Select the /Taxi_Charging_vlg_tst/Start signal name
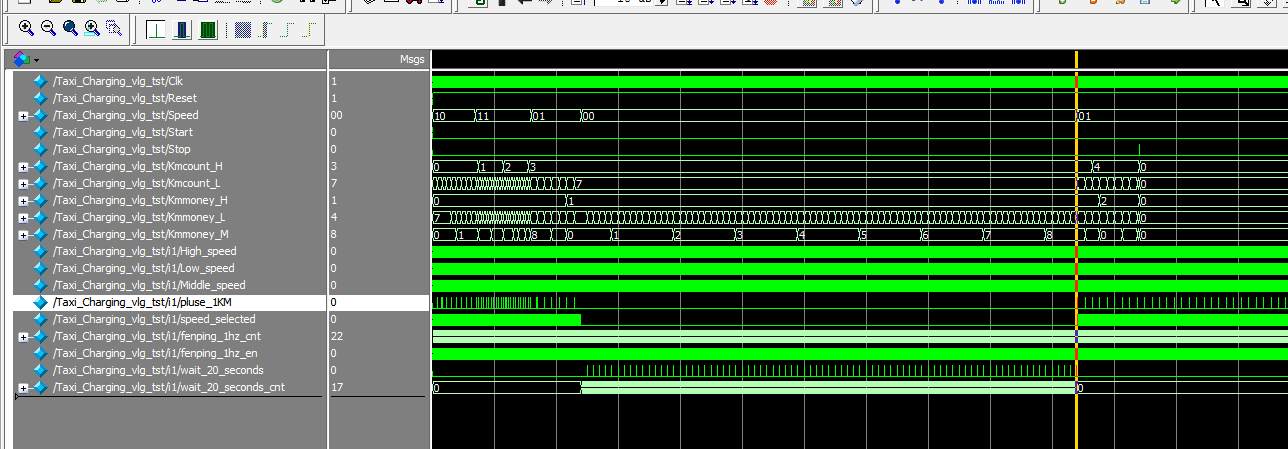 click(123, 132)
